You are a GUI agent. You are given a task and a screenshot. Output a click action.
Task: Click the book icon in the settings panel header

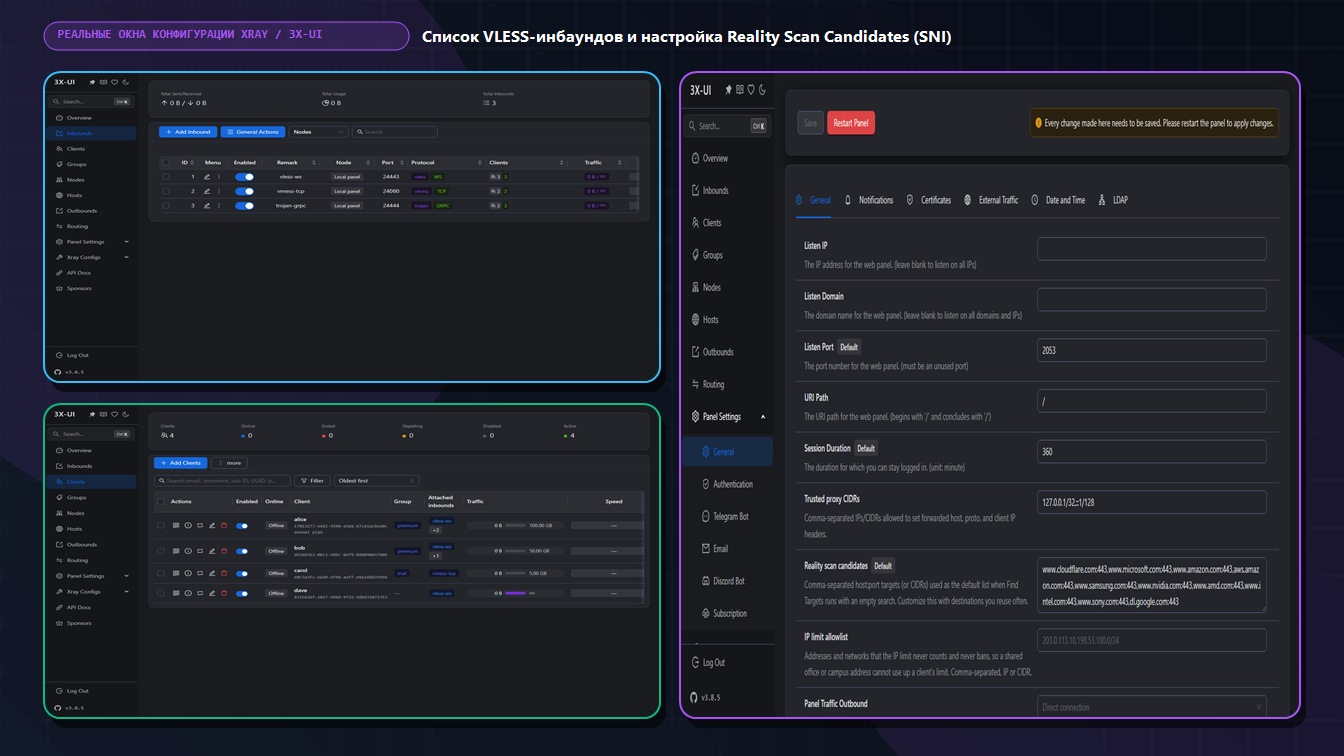coord(740,90)
